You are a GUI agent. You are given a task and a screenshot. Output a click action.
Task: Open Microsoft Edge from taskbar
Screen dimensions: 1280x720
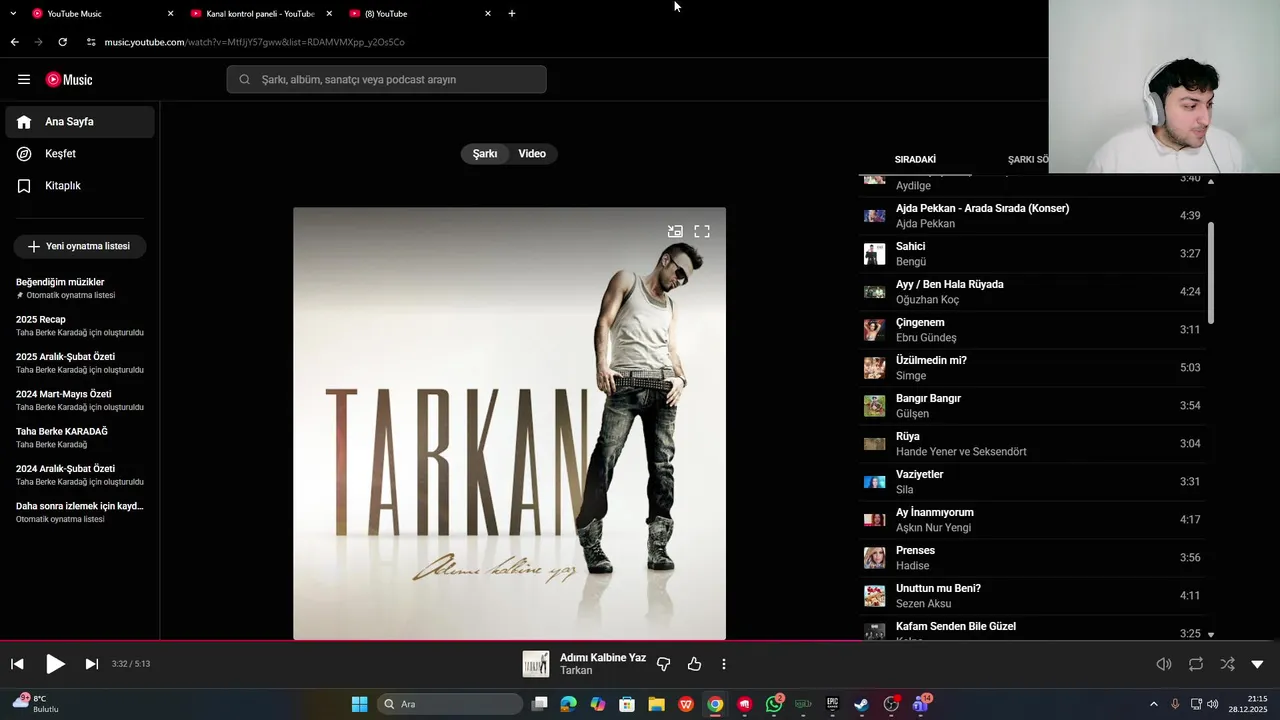[569, 704]
